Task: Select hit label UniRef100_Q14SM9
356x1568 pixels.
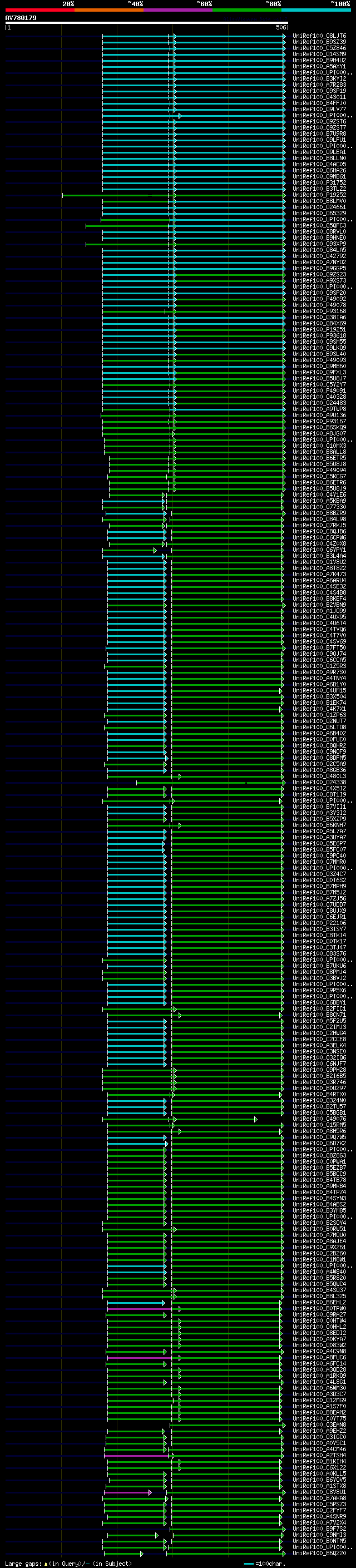Action: [x=319, y=54]
